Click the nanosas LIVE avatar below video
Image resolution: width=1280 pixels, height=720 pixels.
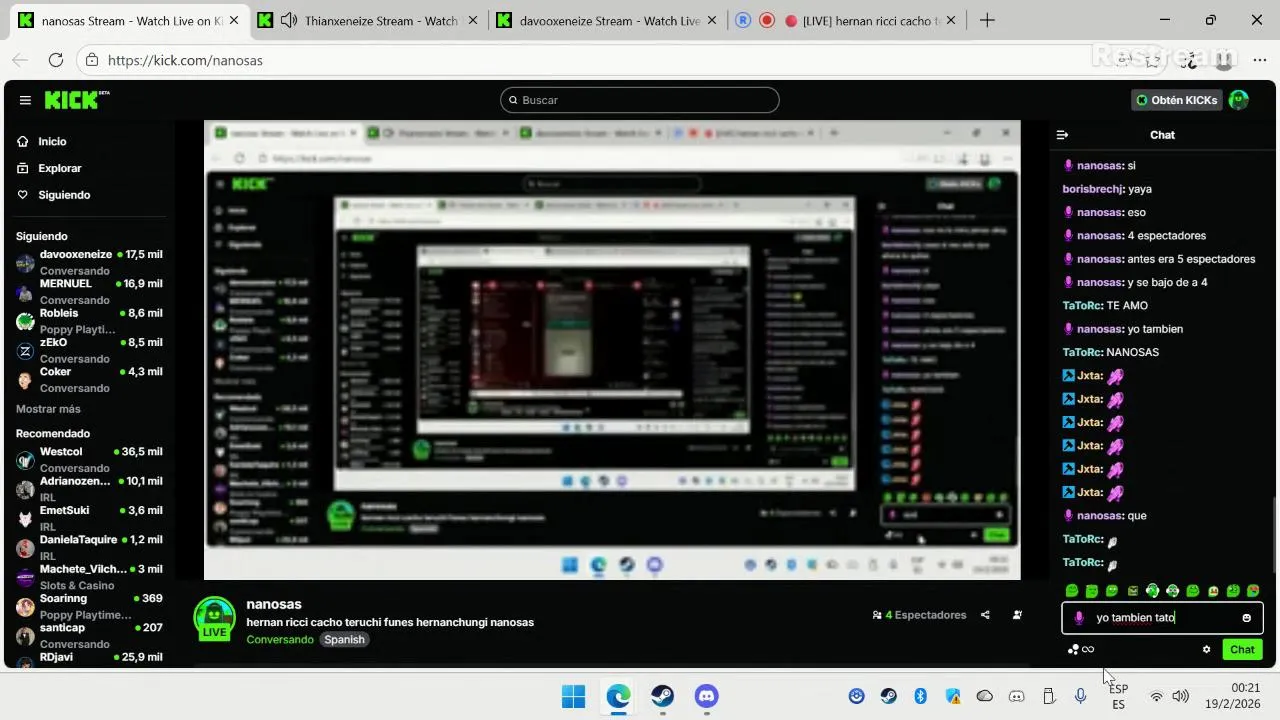pyautogui.click(x=214, y=619)
